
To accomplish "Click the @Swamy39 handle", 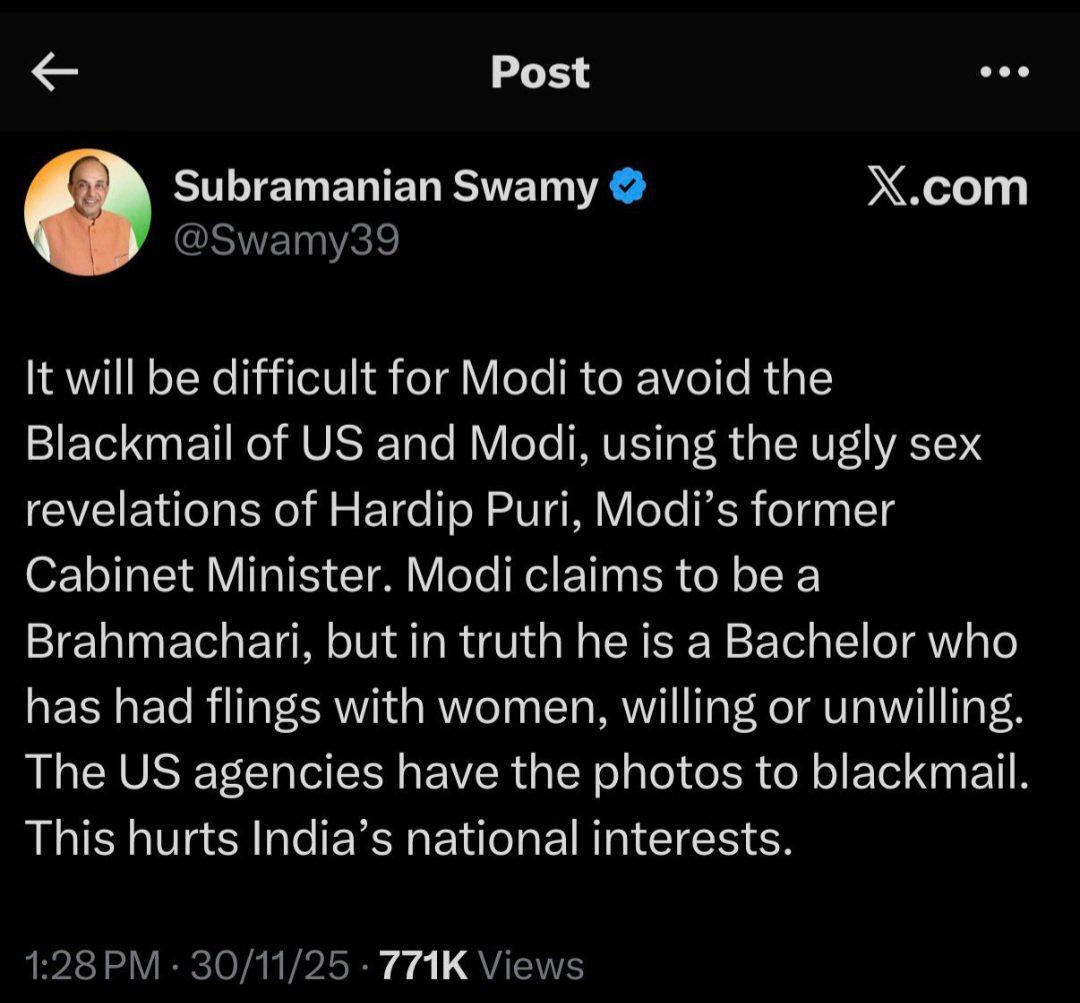I will tap(287, 241).
